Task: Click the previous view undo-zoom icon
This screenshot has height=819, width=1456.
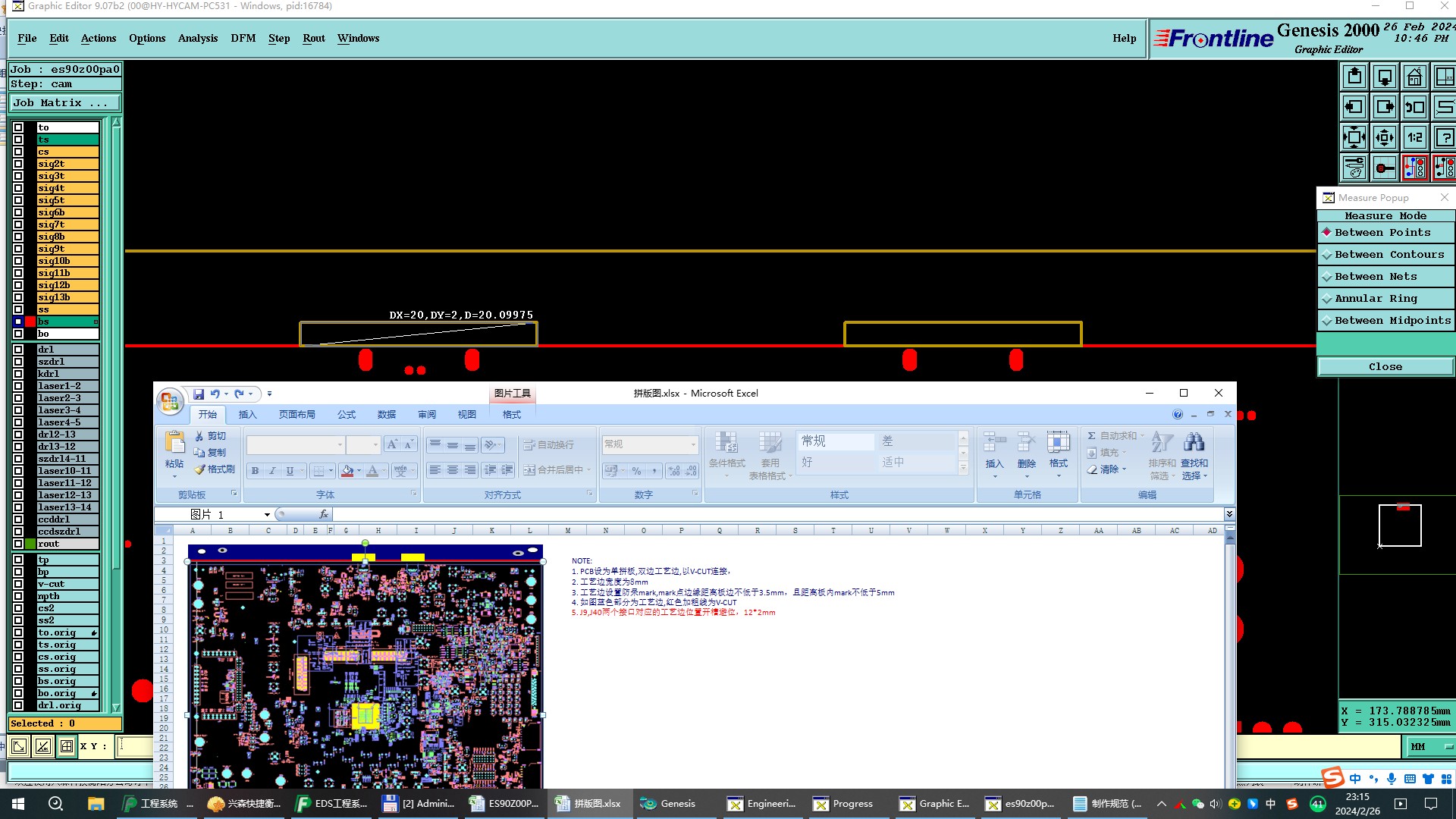Action: [1414, 107]
